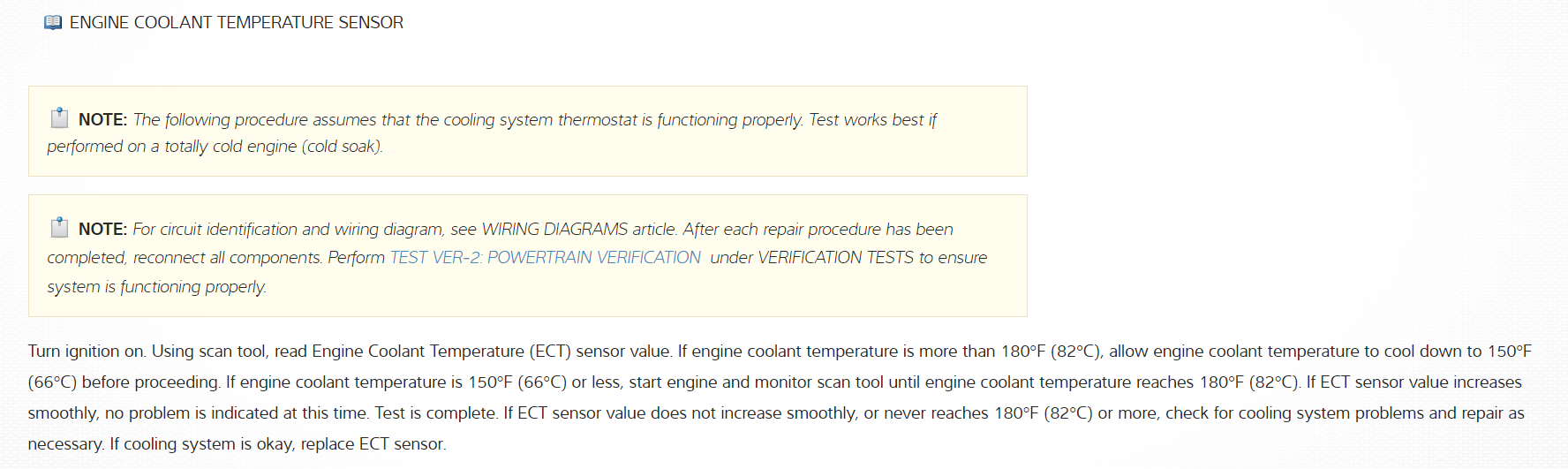Click the ENGINE COOLANT TEMPERATURE SENSOR heading
The image size is (1568, 469).
click(x=236, y=23)
